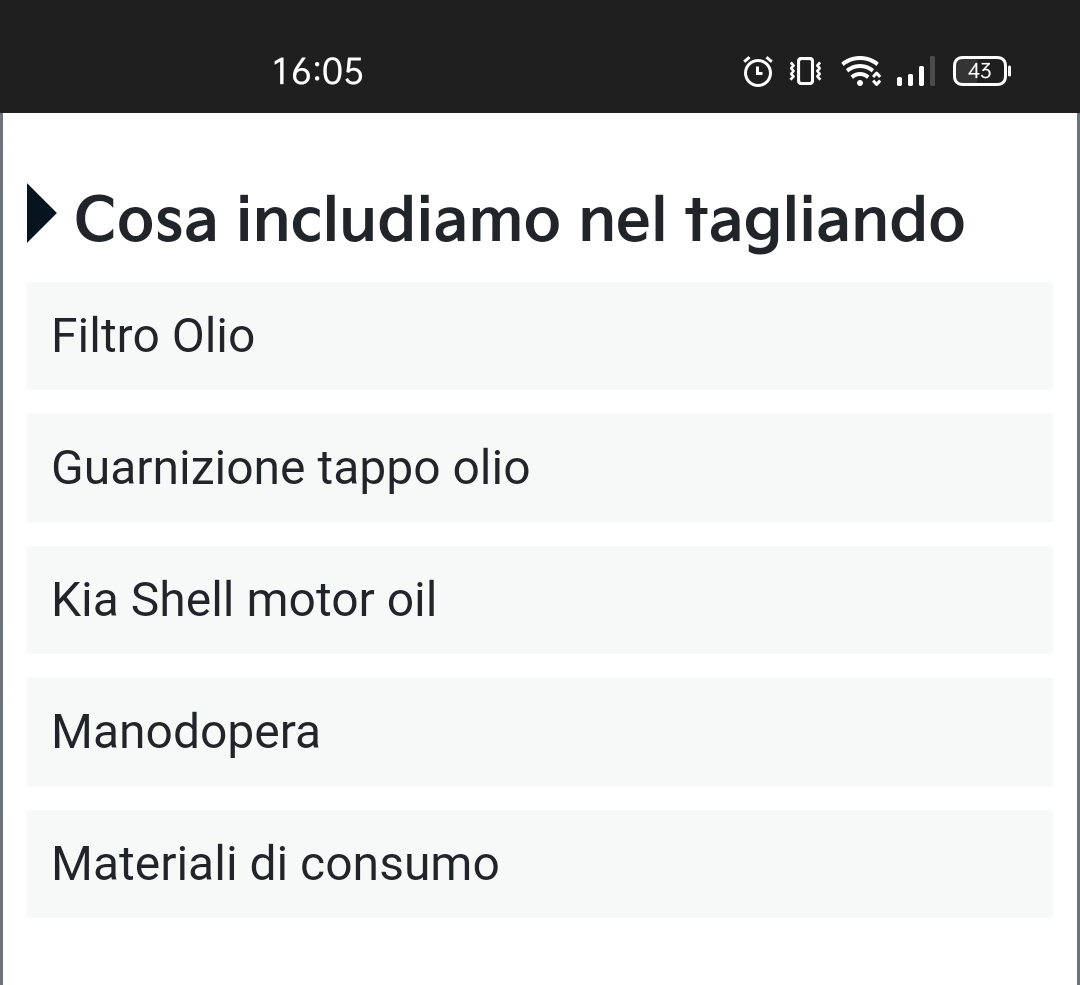Viewport: 1080px width, 985px height.
Task: Click the Kia Shell motor oil text
Action: click(x=244, y=600)
